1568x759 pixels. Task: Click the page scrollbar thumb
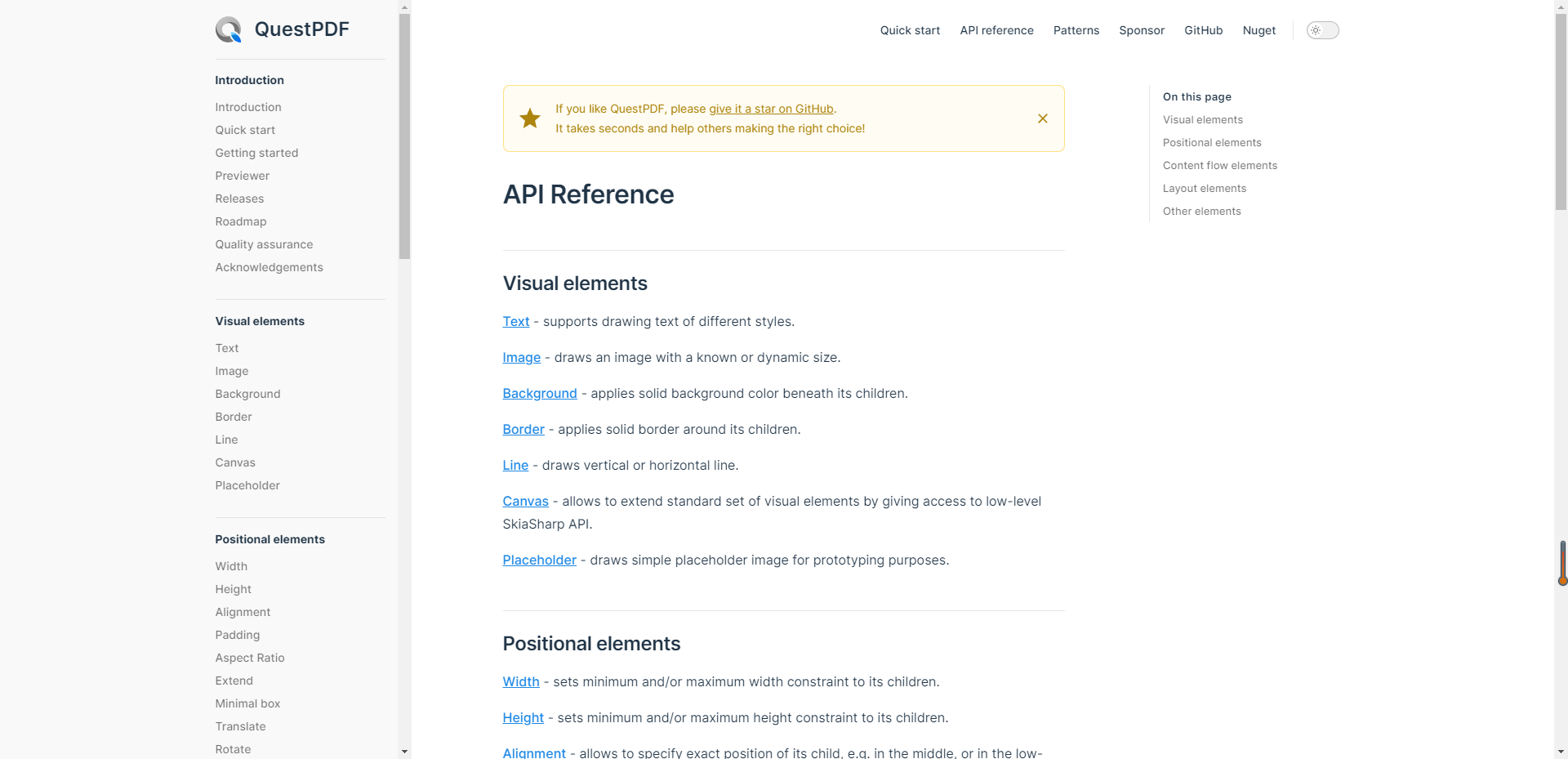tap(1561, 112)
